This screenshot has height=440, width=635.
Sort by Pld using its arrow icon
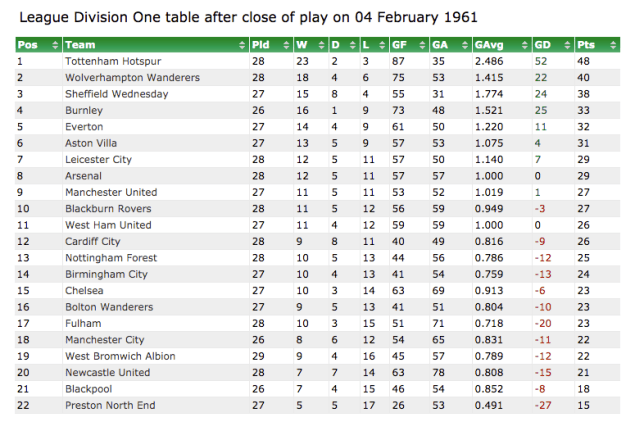click(x=285, y=45)
